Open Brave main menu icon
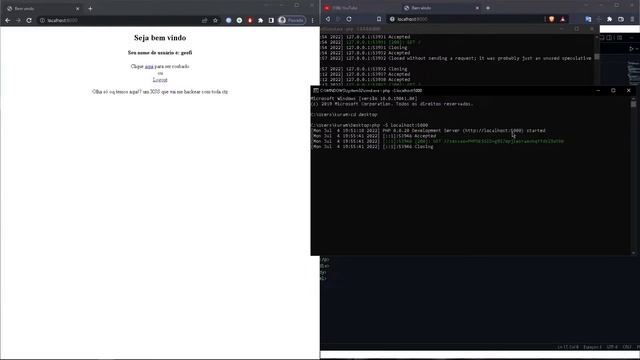This screenshot has width=640, height=360. tap(633, 19)
